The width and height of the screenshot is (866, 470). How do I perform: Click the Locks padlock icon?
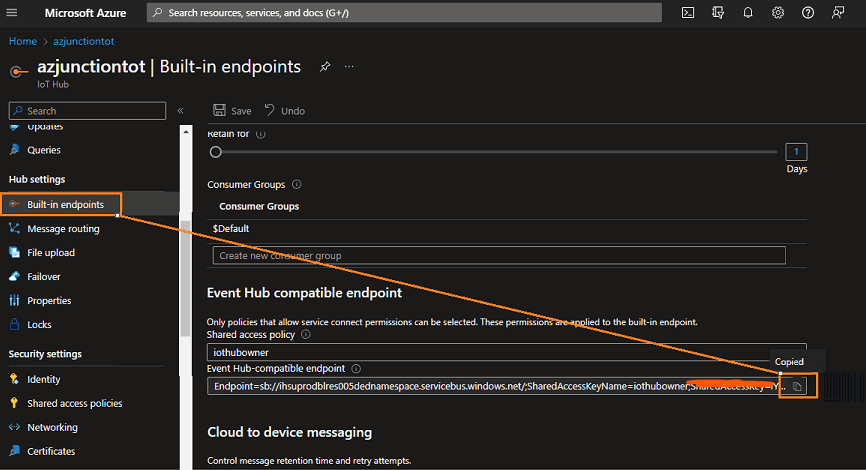click(x=15, y=324)
